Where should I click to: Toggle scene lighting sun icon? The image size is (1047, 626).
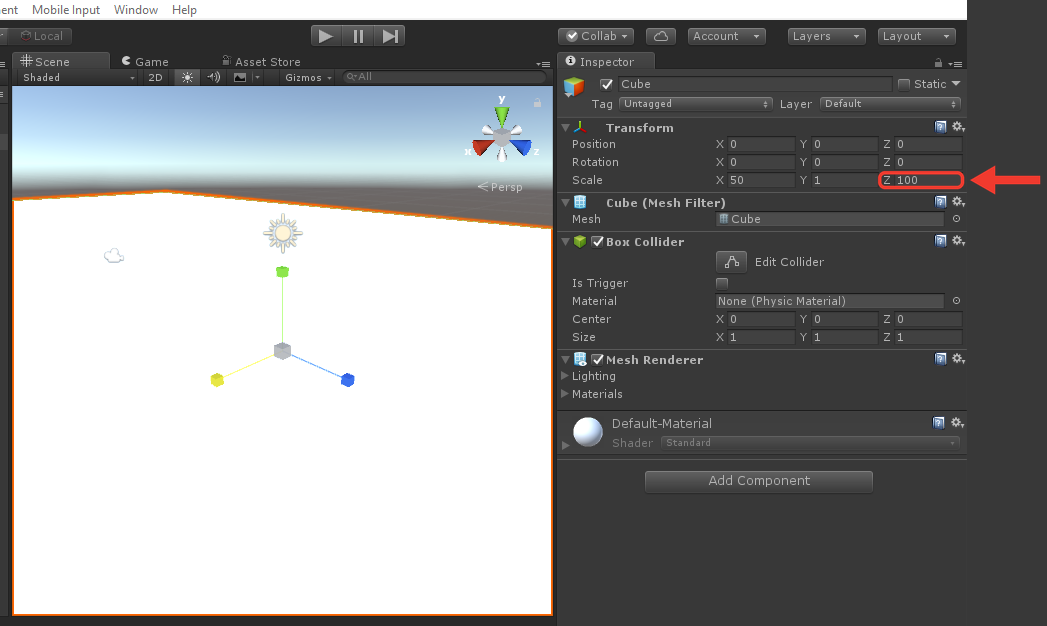pyautogui.click(x=188, y=77)
